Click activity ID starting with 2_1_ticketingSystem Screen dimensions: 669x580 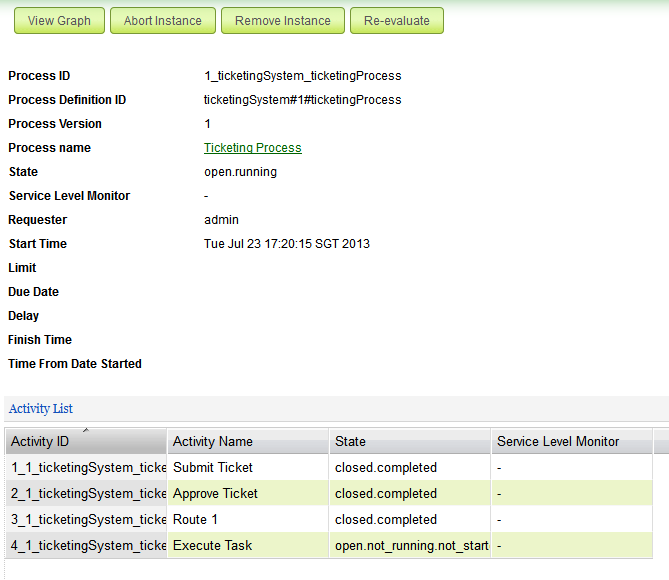click(88, 494)
